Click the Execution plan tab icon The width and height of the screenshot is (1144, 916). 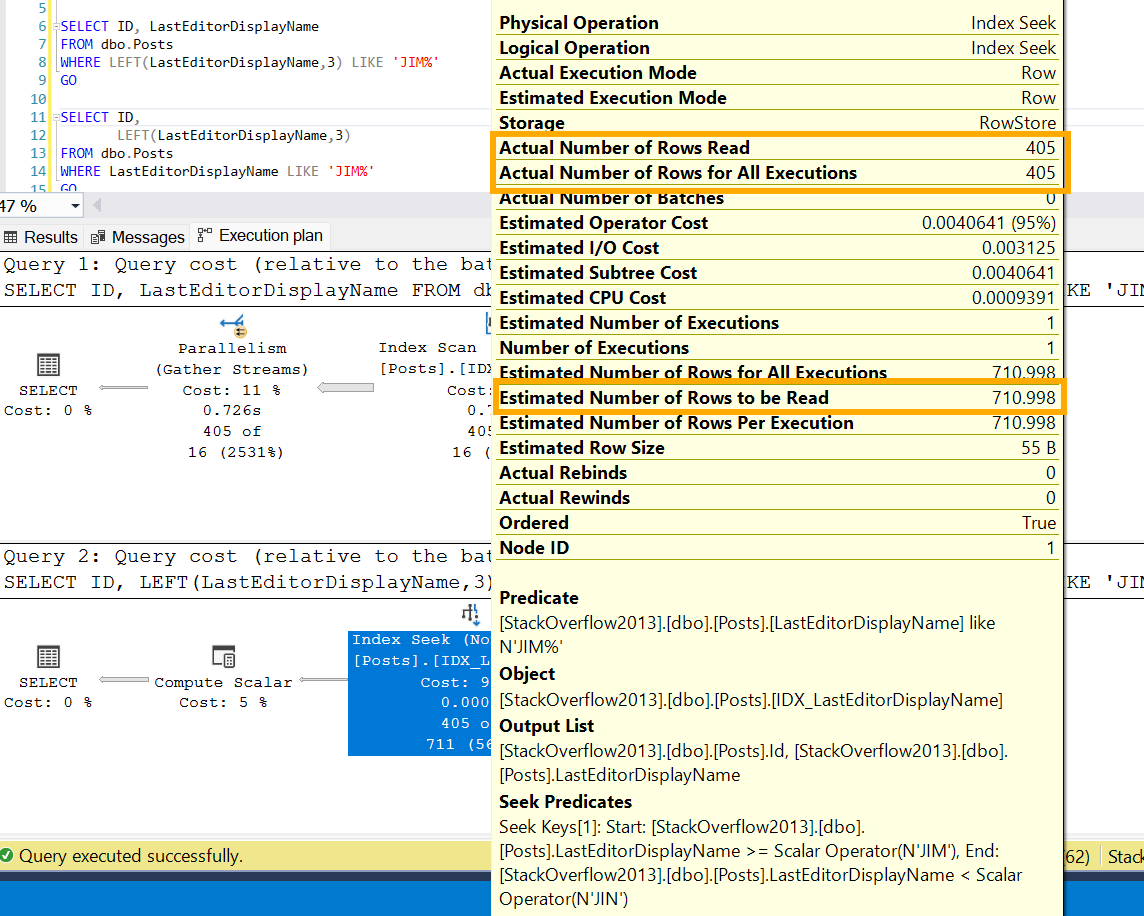205,235
